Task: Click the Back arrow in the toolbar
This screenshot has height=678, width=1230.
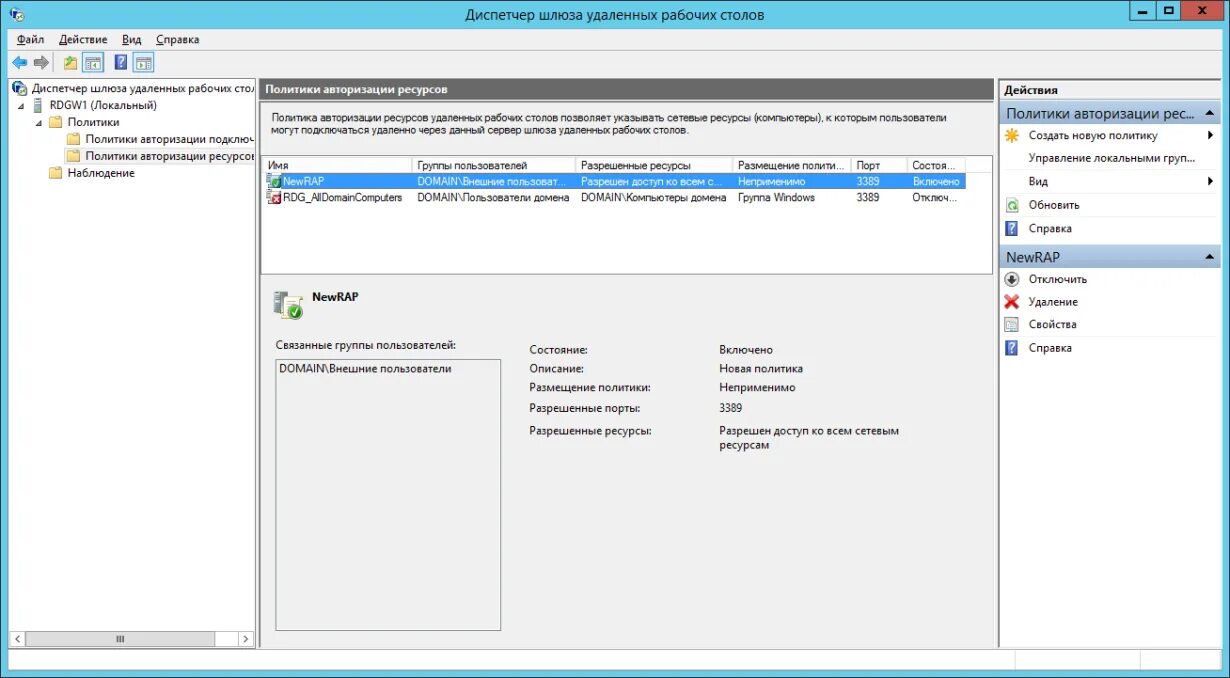Action: tap(20, 63)
